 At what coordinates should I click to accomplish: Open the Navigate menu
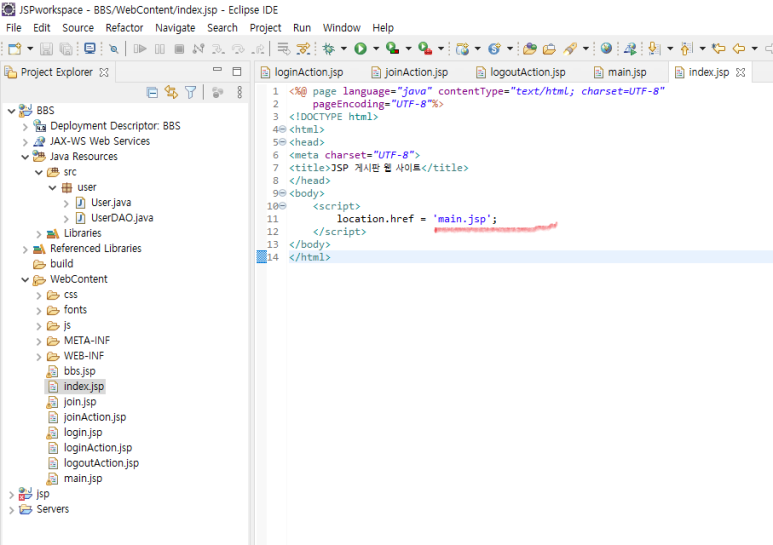coord(175,28)
